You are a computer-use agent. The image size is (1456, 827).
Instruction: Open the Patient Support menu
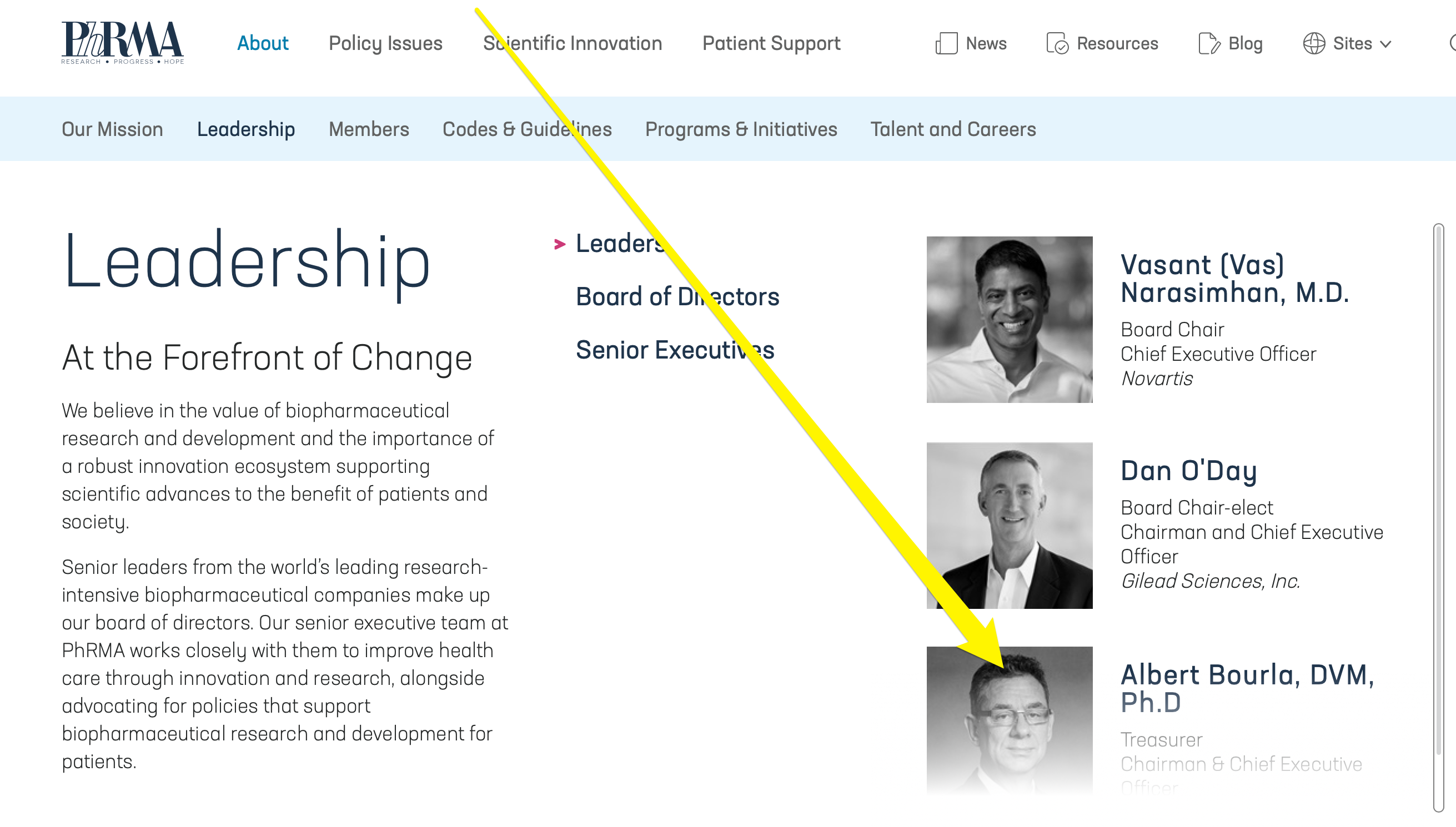771,44
